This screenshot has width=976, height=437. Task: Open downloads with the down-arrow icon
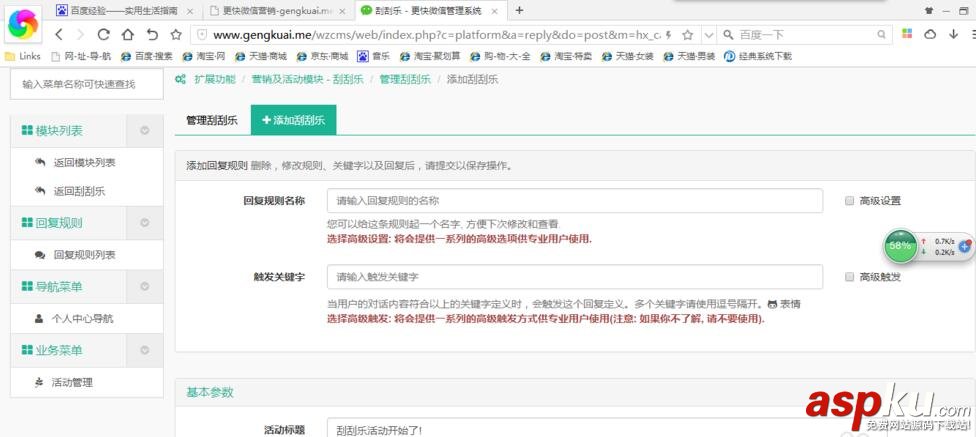(x=953, y=34)
